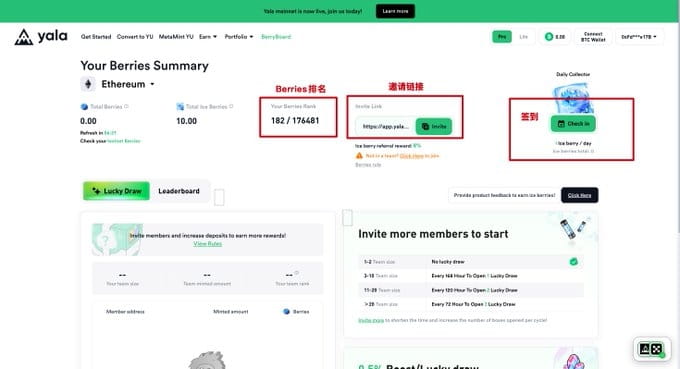This screenshot has height=369, width=680.
Task: Switch to Pro mode
Action: click(502, 37)
